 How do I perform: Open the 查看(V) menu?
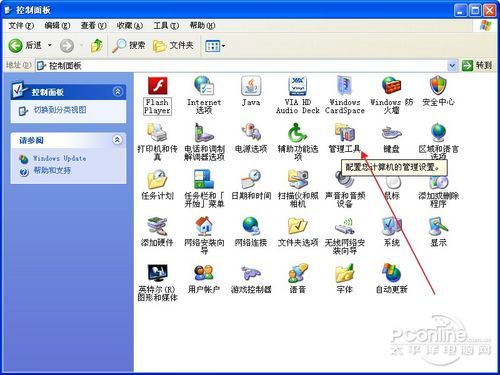point(94,25)
